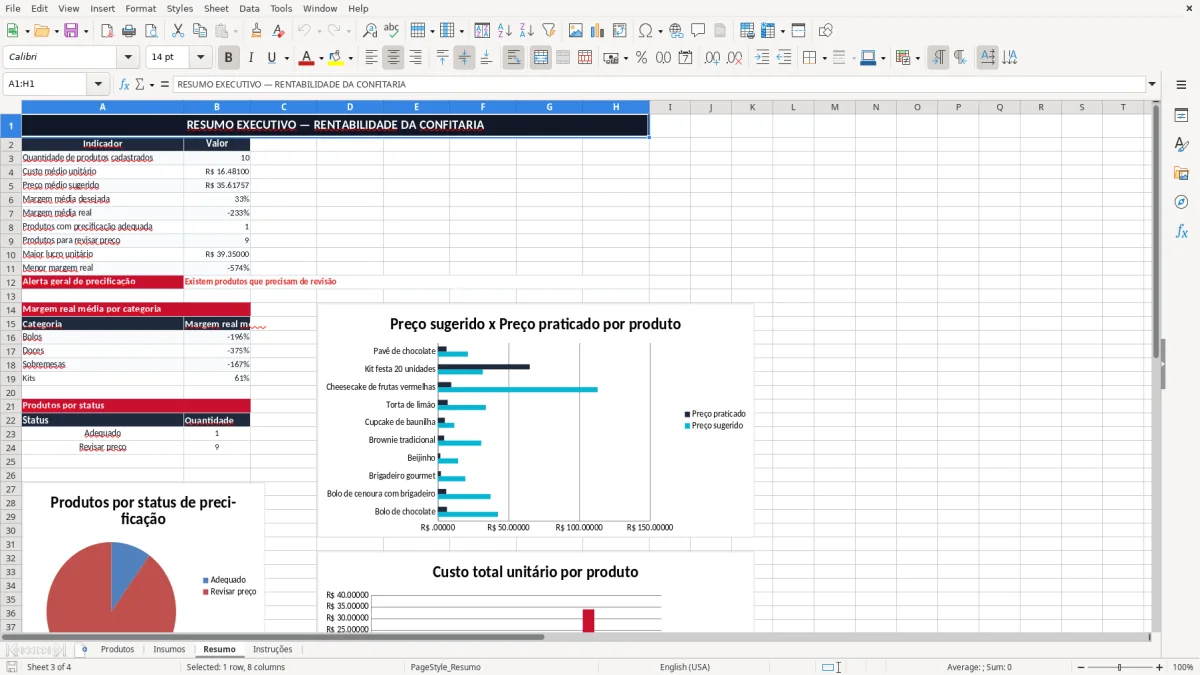Open the Data menu
The image size is (1200, 675).
pos(249,8)
